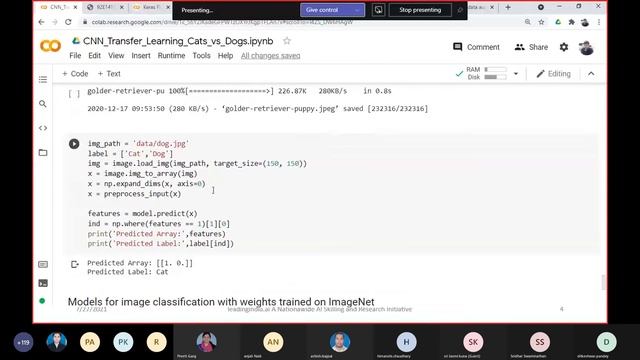The height and width of the screenshot is (360, 640).
Task: Click the features = model.predict(x) line
Action: [x=142, y=213]
